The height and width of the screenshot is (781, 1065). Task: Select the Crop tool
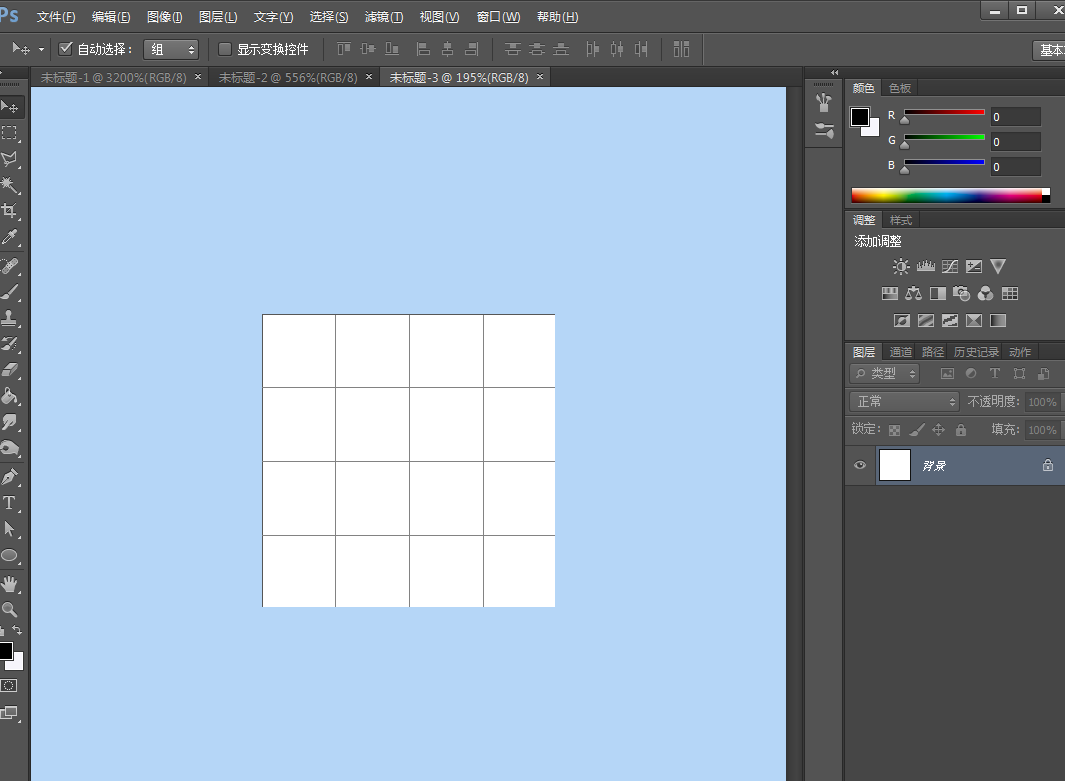point(10,211)
